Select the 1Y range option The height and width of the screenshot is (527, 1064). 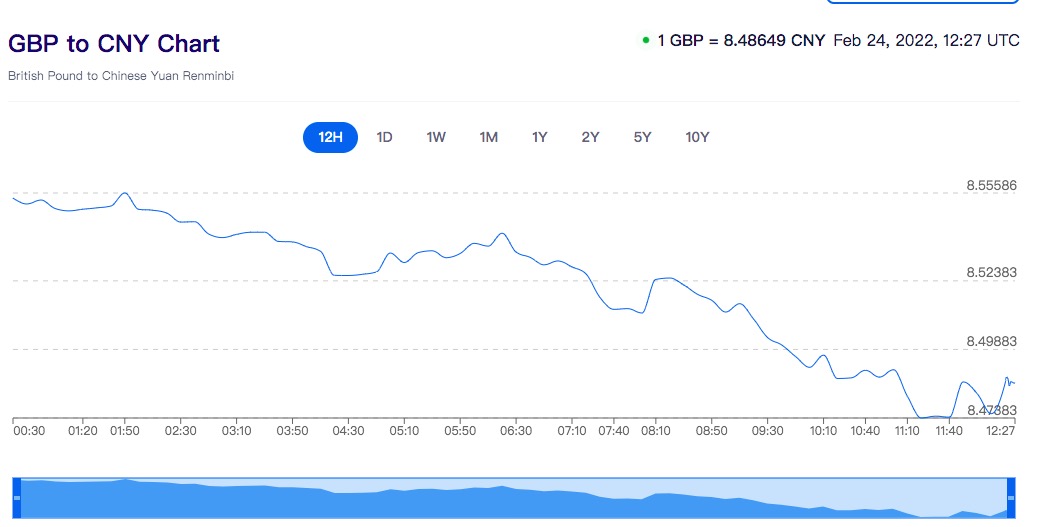tap(539, 137)
